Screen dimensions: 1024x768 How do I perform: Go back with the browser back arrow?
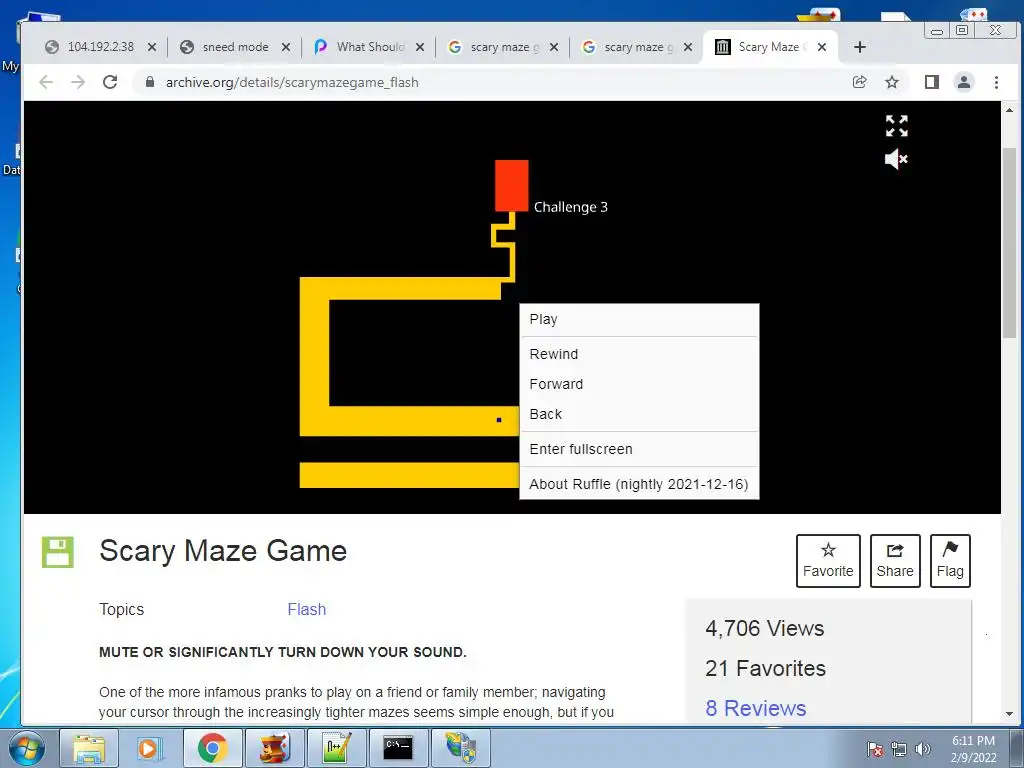pyautogui.click(x=46, y=82)
